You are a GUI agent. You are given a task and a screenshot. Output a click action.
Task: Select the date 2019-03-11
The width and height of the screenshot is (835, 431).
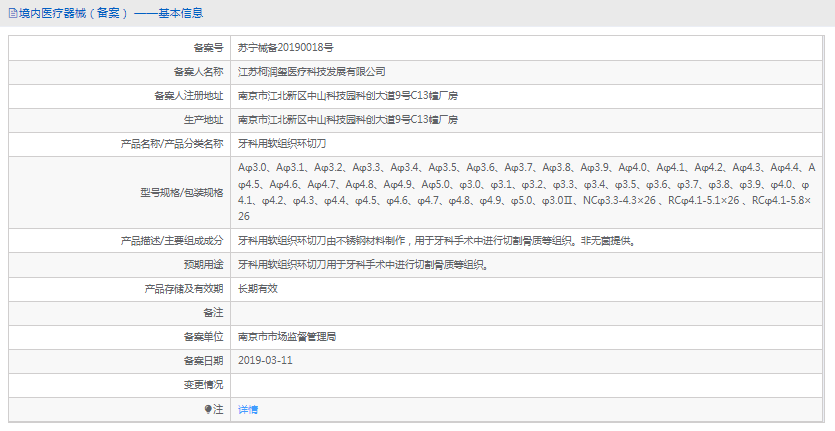pyautogui.click(x=265, y=361)
